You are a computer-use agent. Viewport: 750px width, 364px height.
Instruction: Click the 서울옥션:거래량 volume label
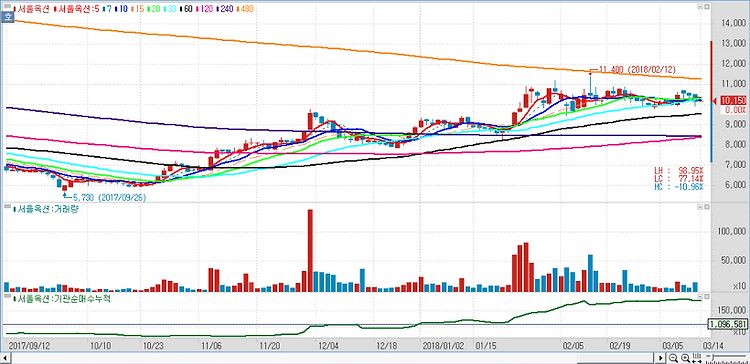click(45, 210)
